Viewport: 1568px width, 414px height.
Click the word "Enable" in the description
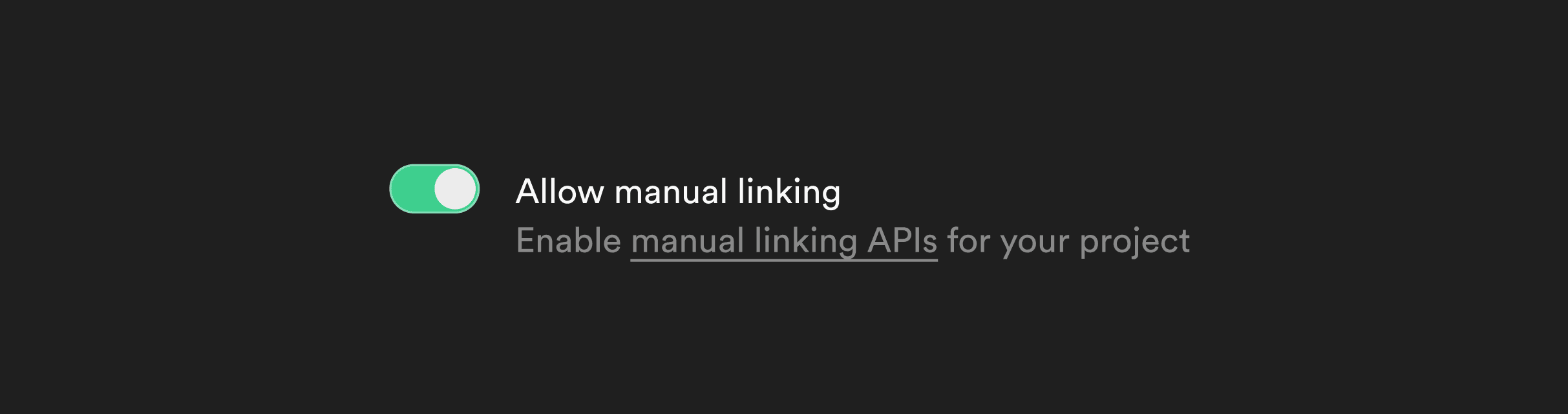[569, 241]
